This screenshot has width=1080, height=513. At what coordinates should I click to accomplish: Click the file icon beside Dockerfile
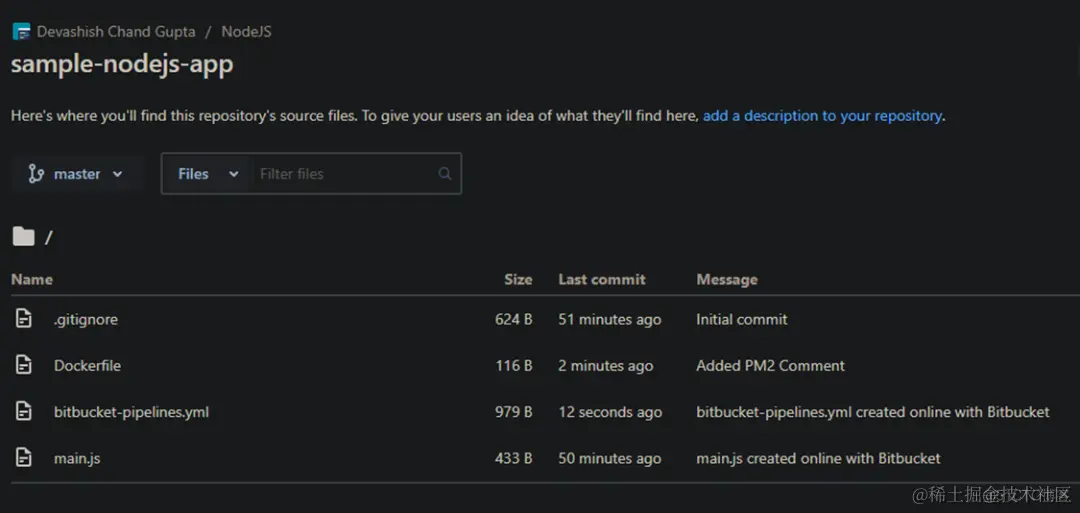point(24,365)
